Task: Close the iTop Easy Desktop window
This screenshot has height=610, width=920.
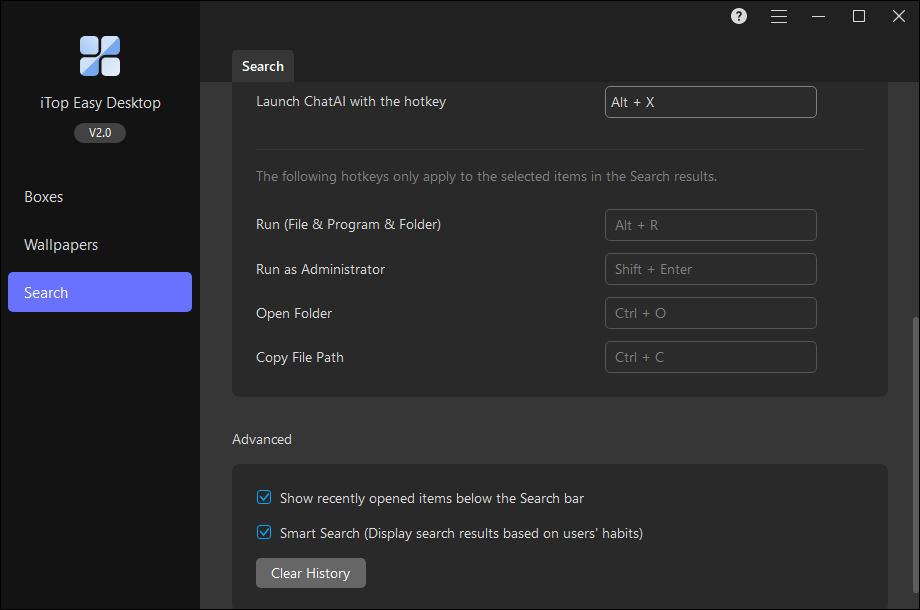Action: point(898,16)
